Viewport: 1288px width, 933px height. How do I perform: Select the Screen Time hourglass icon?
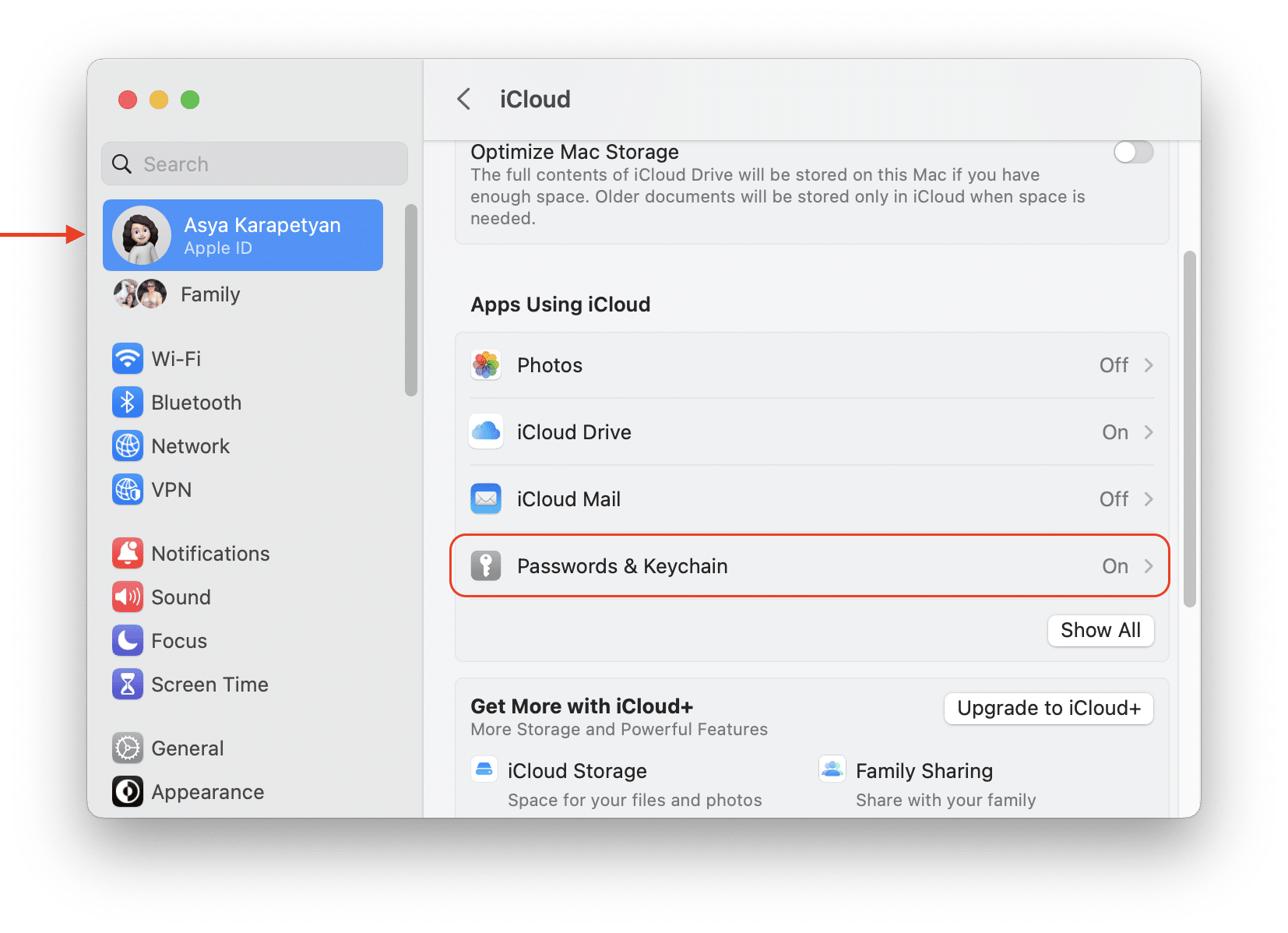tap(128, 684)
